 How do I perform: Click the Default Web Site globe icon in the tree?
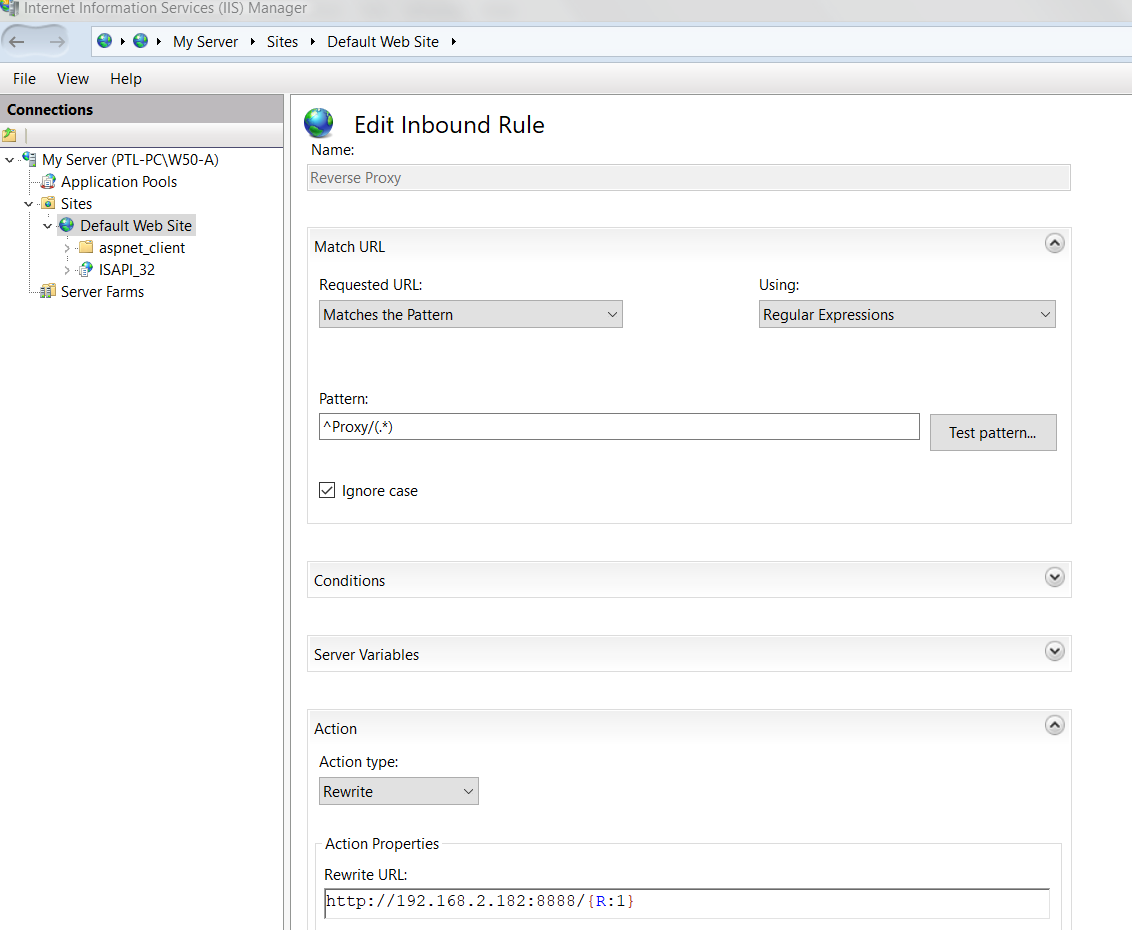pos(67,225)
